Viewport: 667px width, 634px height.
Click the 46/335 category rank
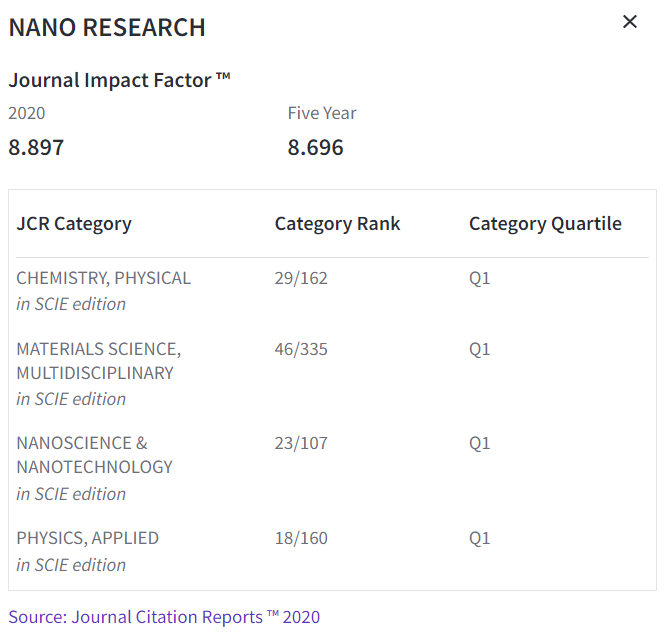(x=301, y=349)
